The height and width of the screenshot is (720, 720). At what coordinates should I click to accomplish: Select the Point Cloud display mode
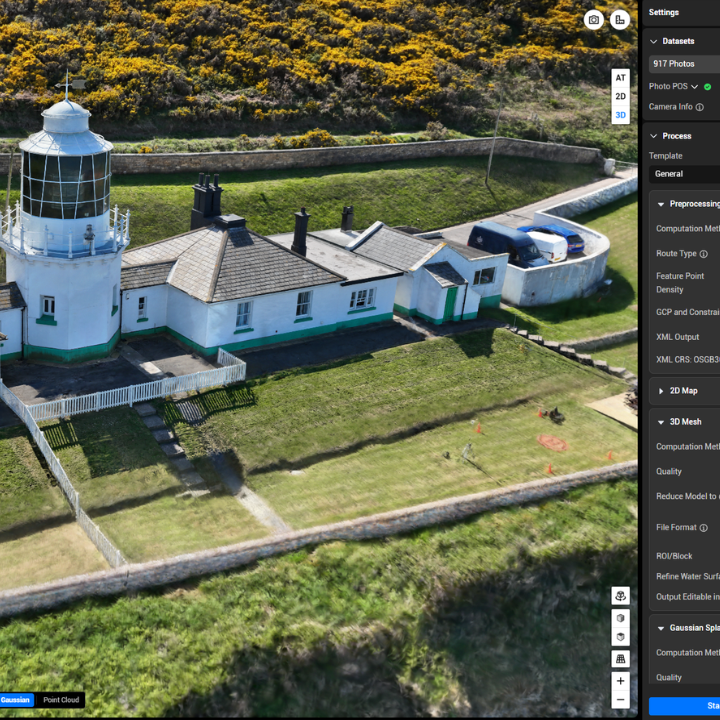(61, 700)
